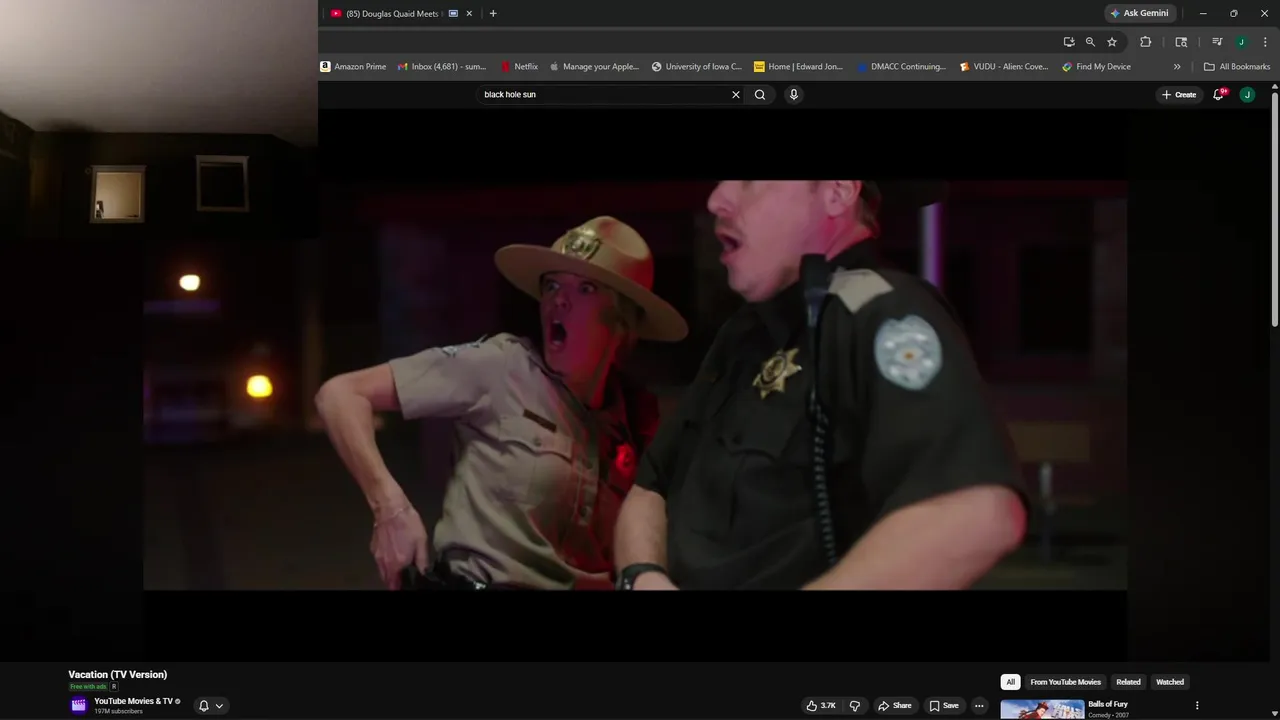Open the Chrome zoom magnifier icon
The height and width of the screenshot is (720, 1280).
1090,42
